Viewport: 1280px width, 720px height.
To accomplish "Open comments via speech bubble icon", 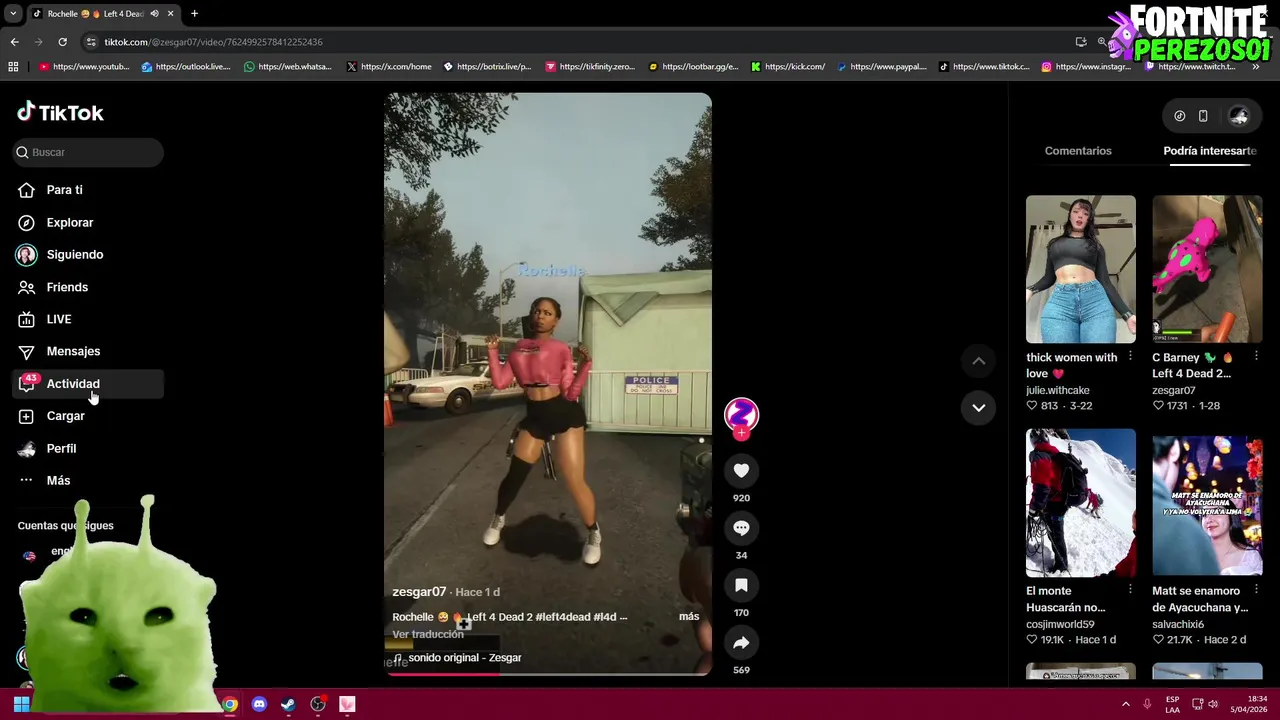I will [x=741, y=528].
